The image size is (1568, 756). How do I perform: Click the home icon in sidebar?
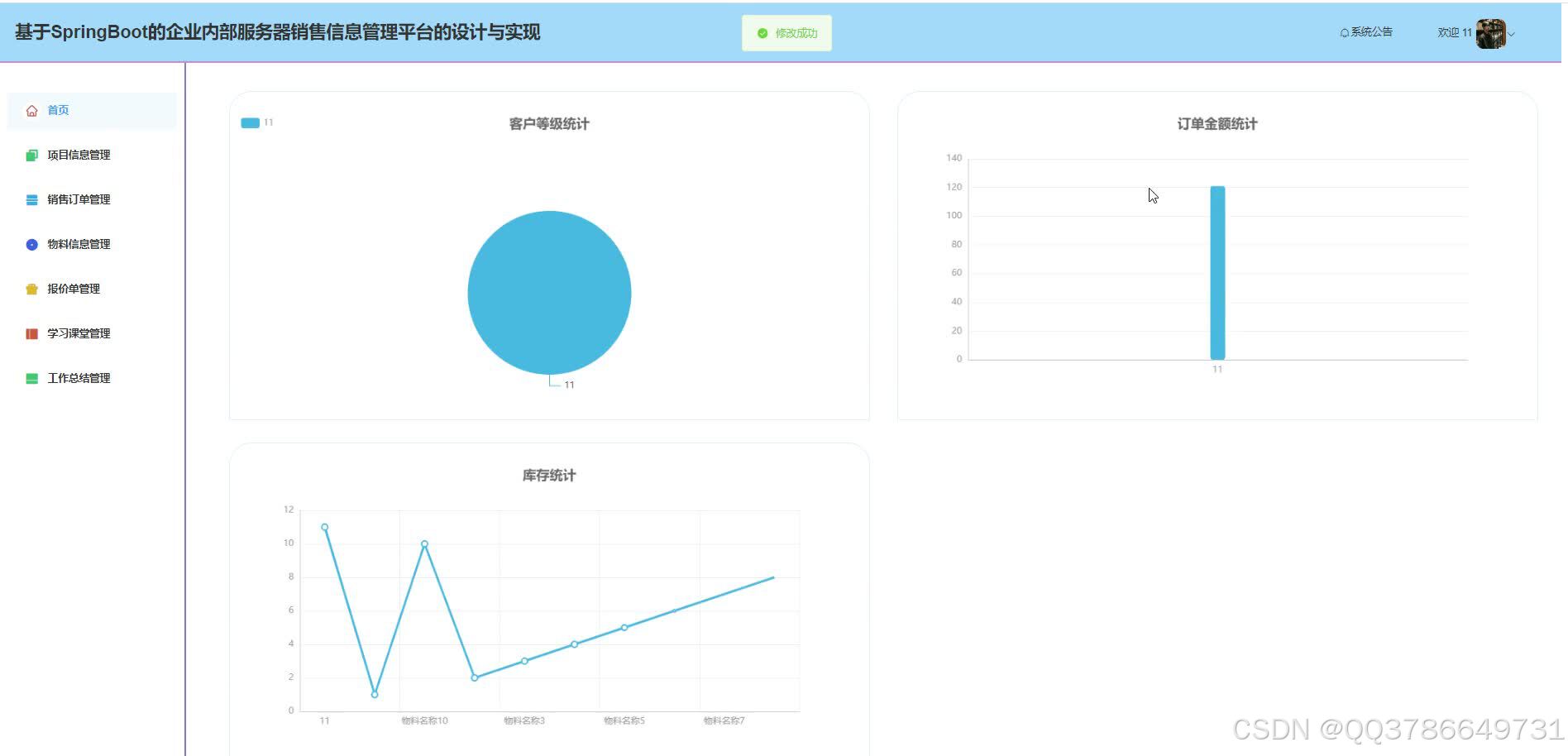coord(31,111)
